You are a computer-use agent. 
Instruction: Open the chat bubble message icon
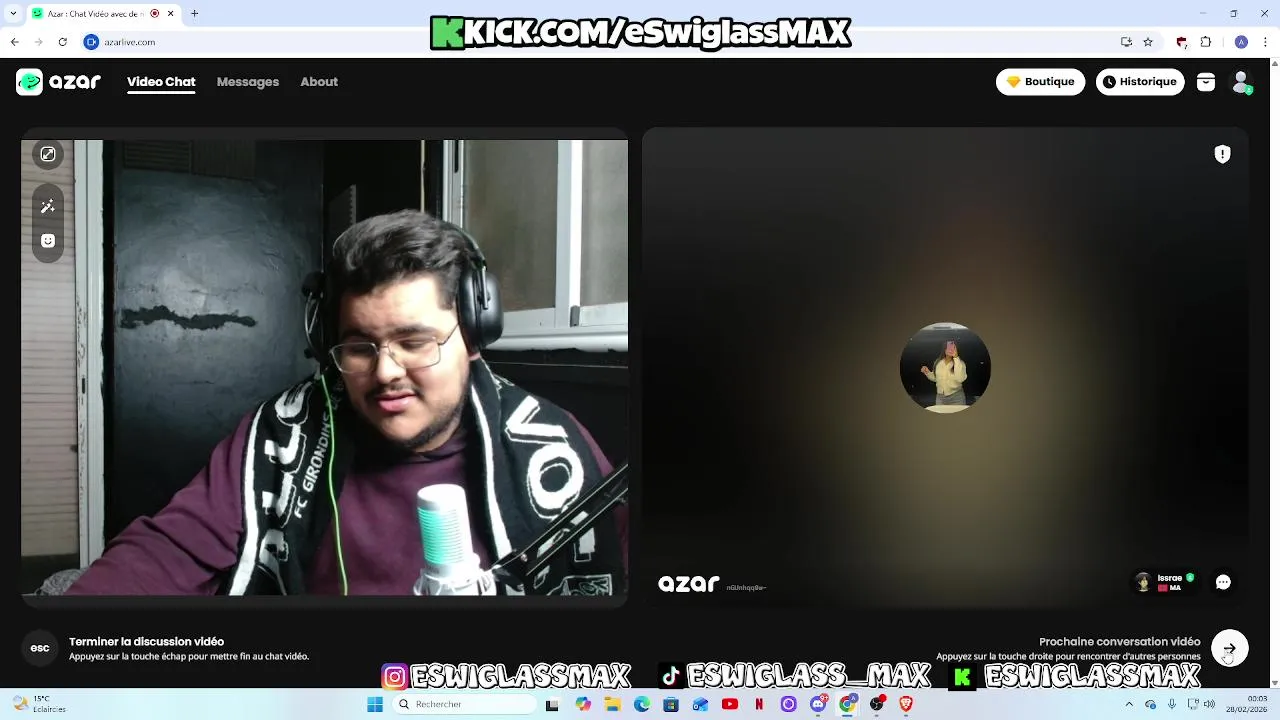1223,582
